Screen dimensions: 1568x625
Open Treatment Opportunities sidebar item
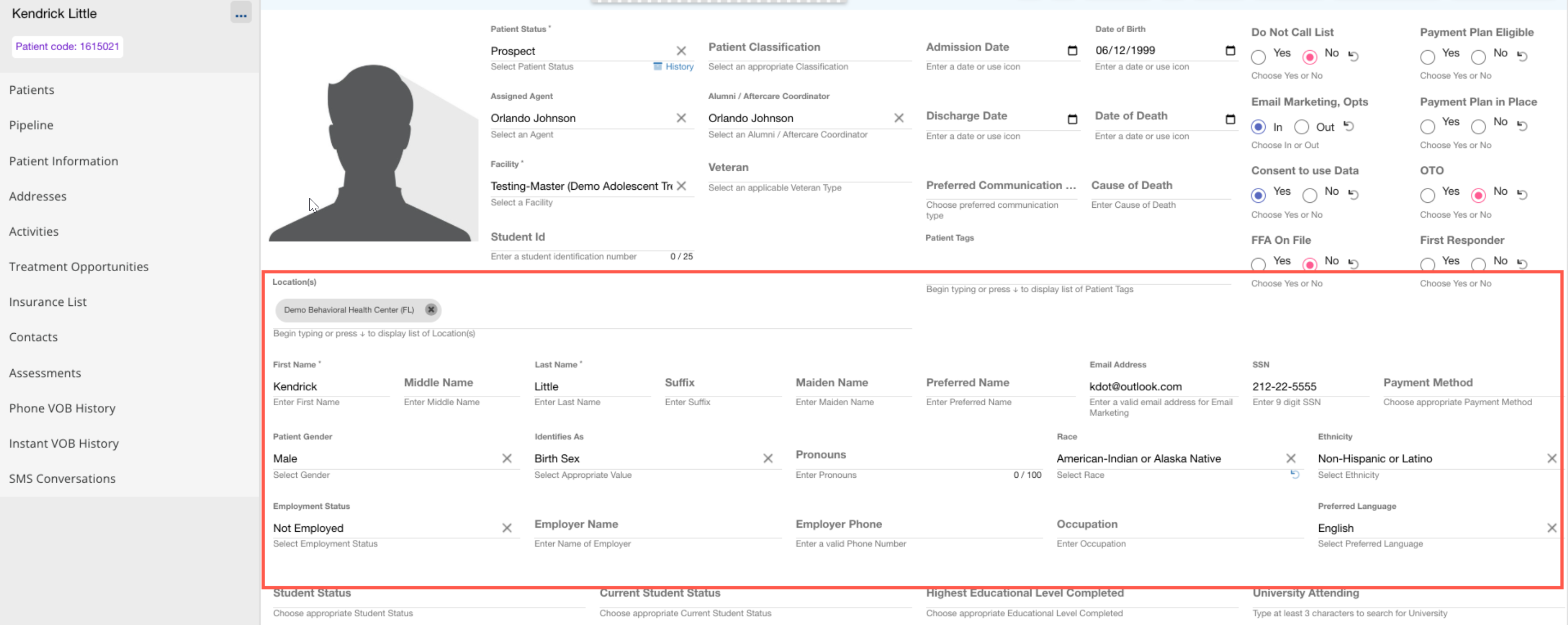pos(79,267)
